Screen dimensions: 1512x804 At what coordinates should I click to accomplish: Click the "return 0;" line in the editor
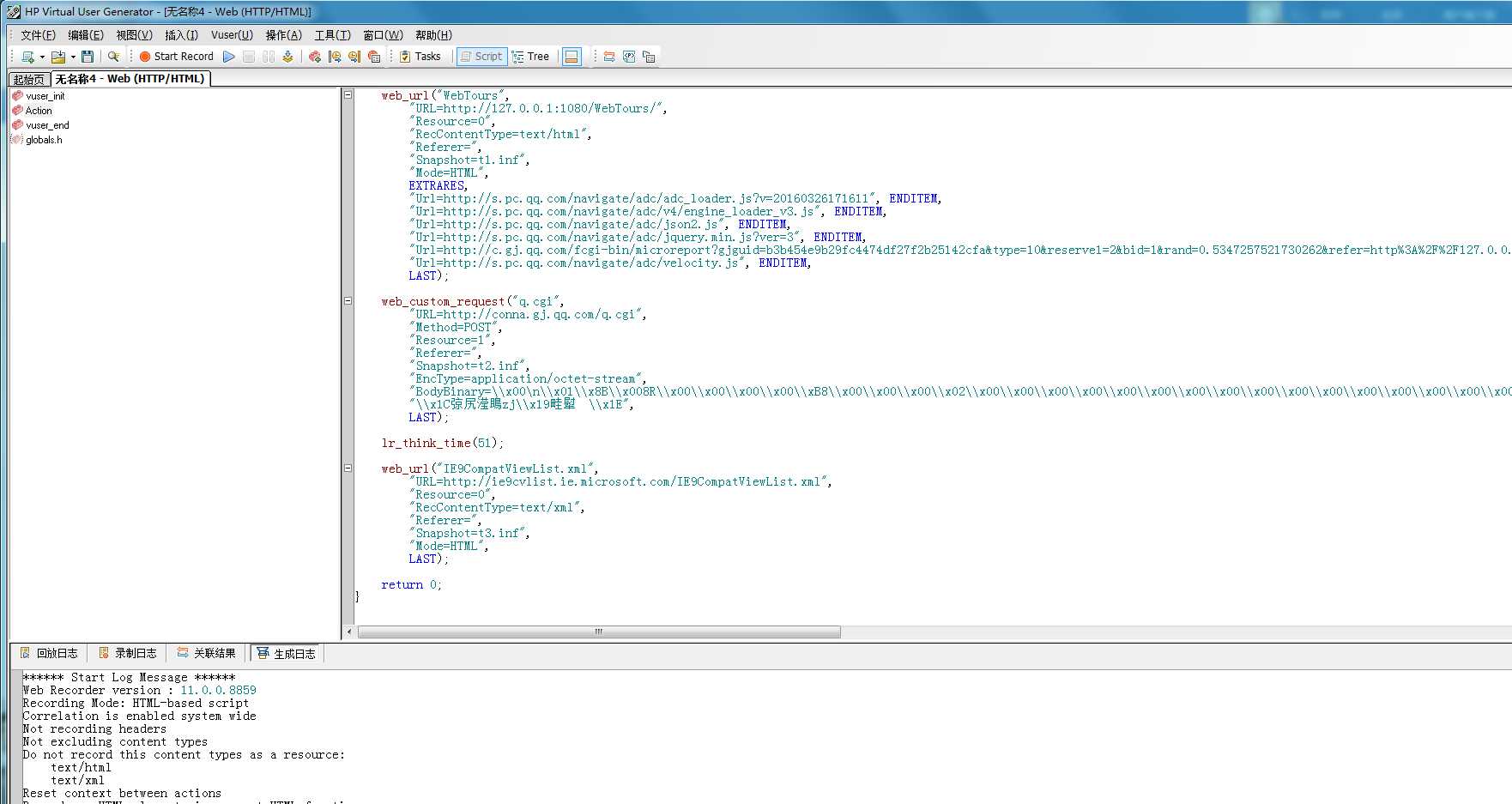[412, 585]
